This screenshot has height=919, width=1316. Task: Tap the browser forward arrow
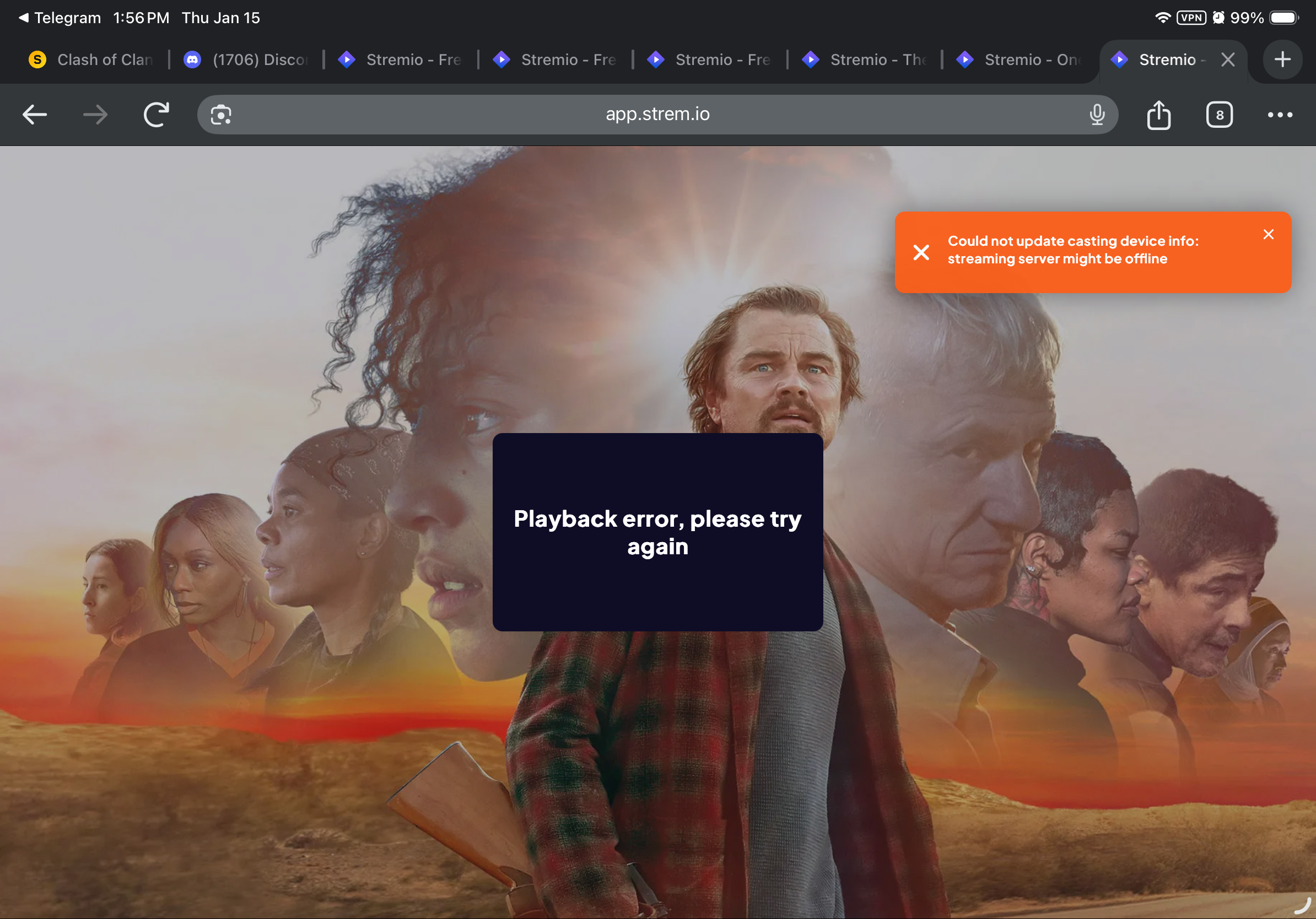[x=95, y=115]
